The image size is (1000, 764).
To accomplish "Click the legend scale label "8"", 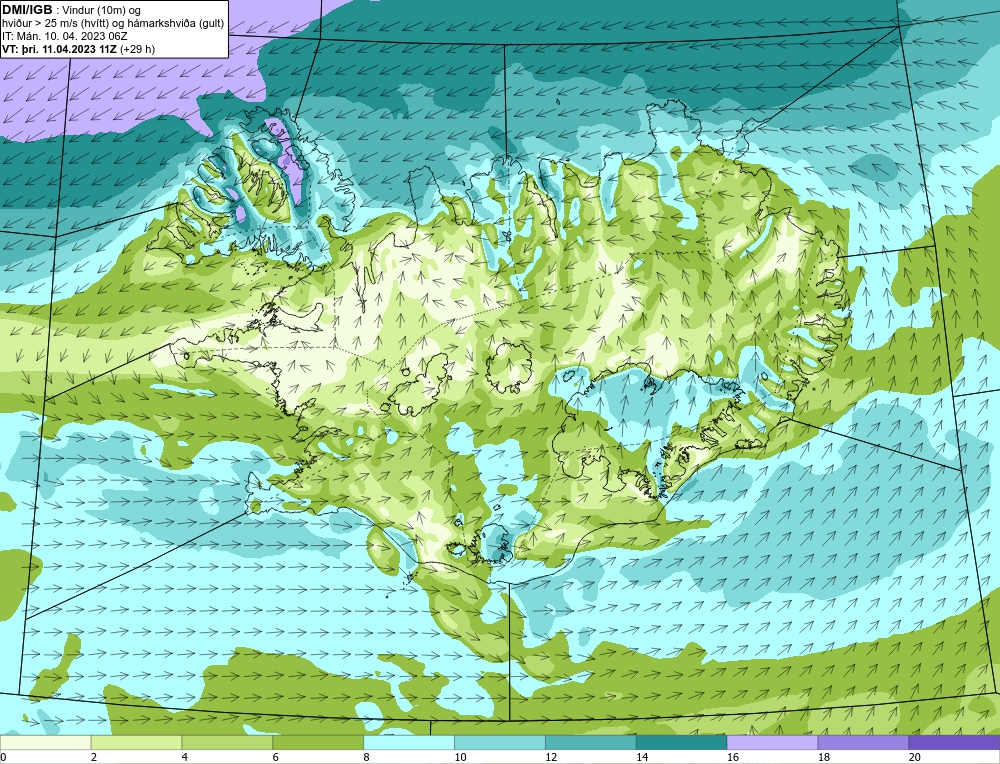I will point(366,757).
